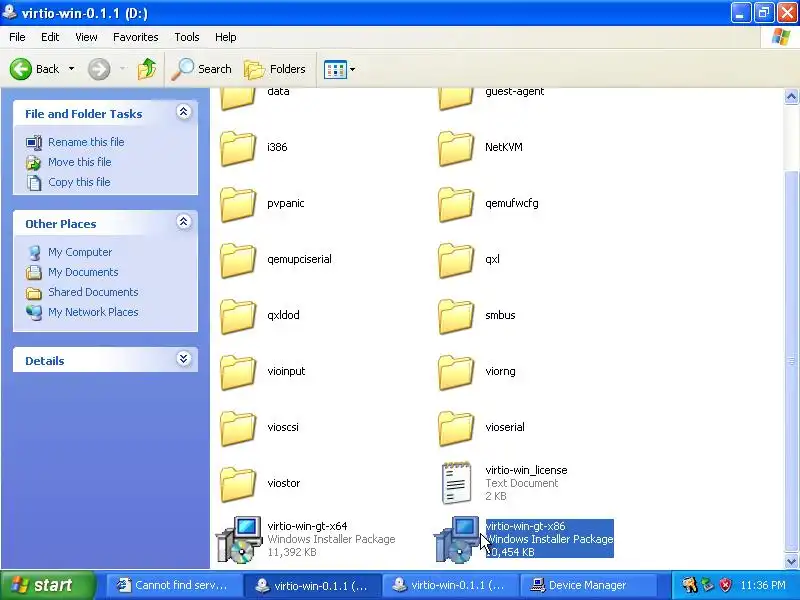This screenshot has width=800, height=600.
Task: Click the green Back arrow button
Action: [x=21, y=69]
